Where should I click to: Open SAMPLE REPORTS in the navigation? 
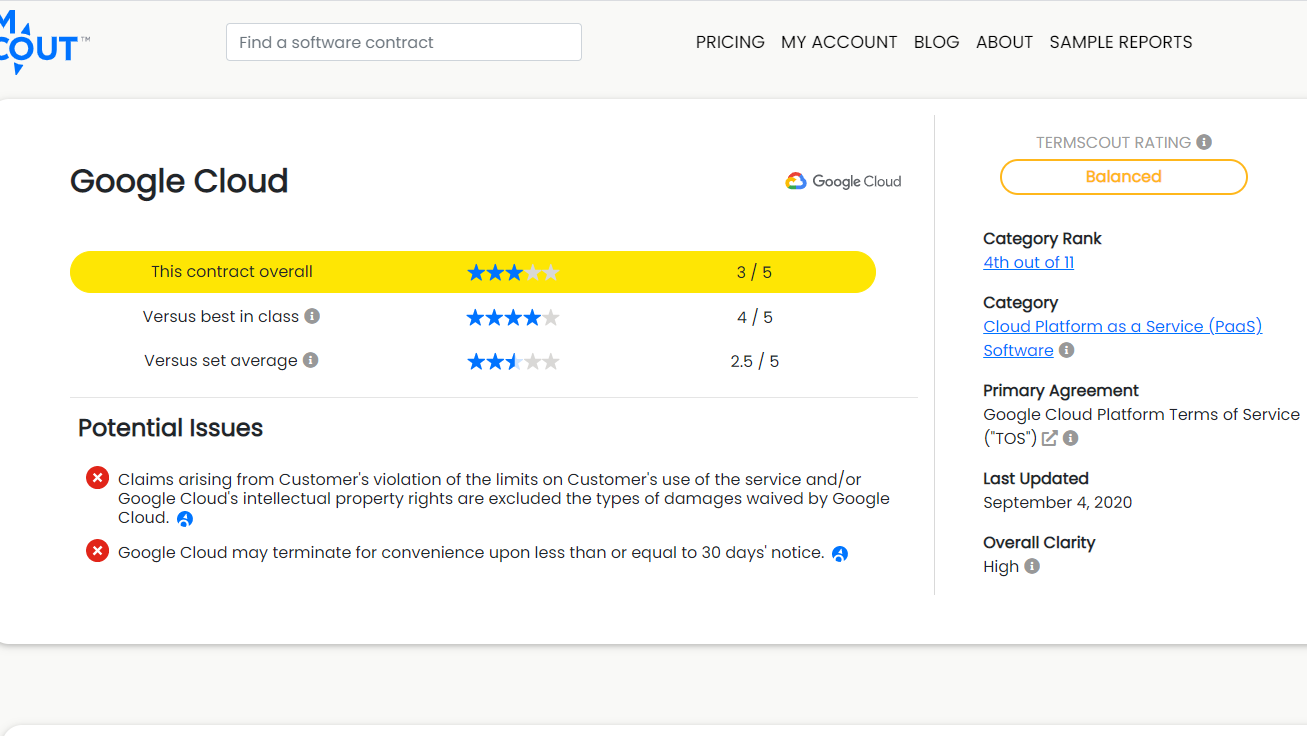pos(1121,42)
